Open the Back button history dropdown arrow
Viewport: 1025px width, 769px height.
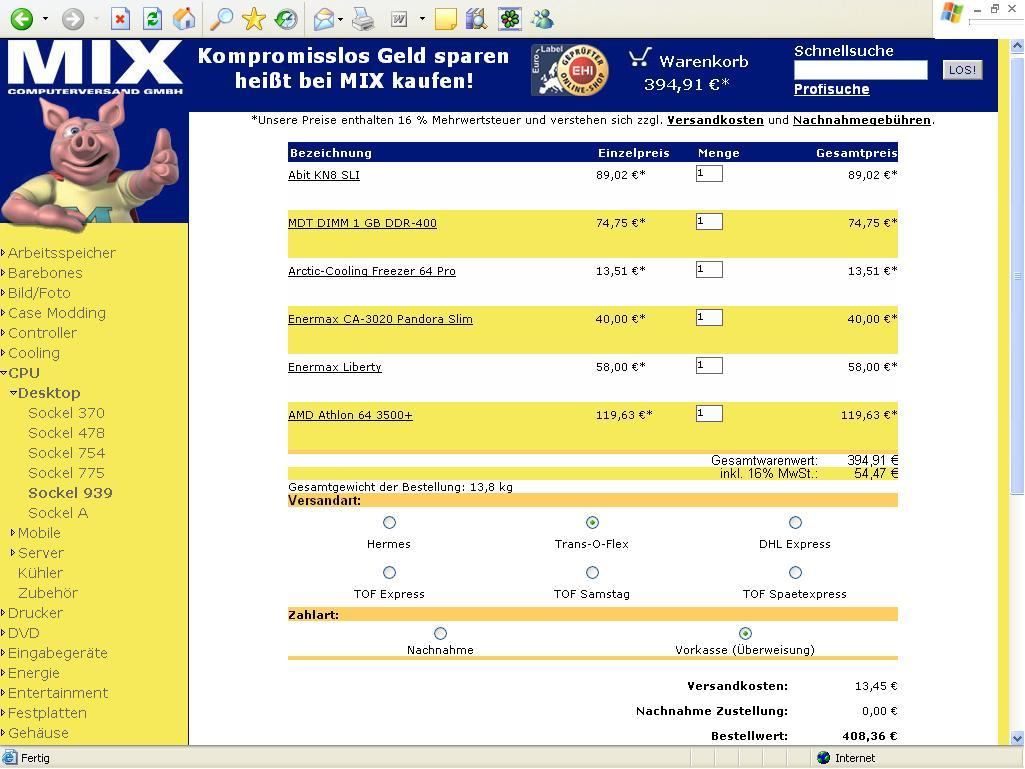pos(45,19)
